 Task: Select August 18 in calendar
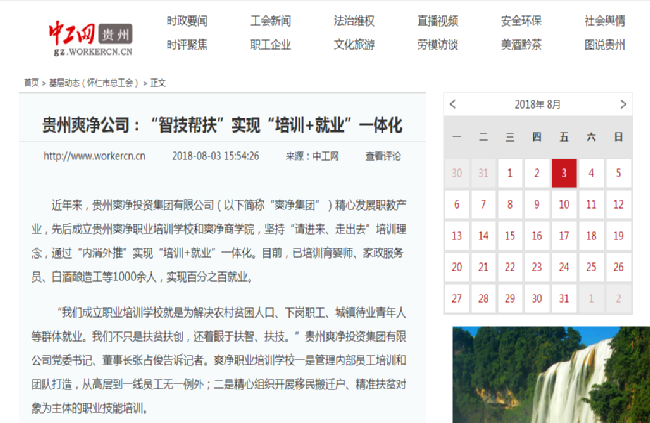[x=591, y=236]
